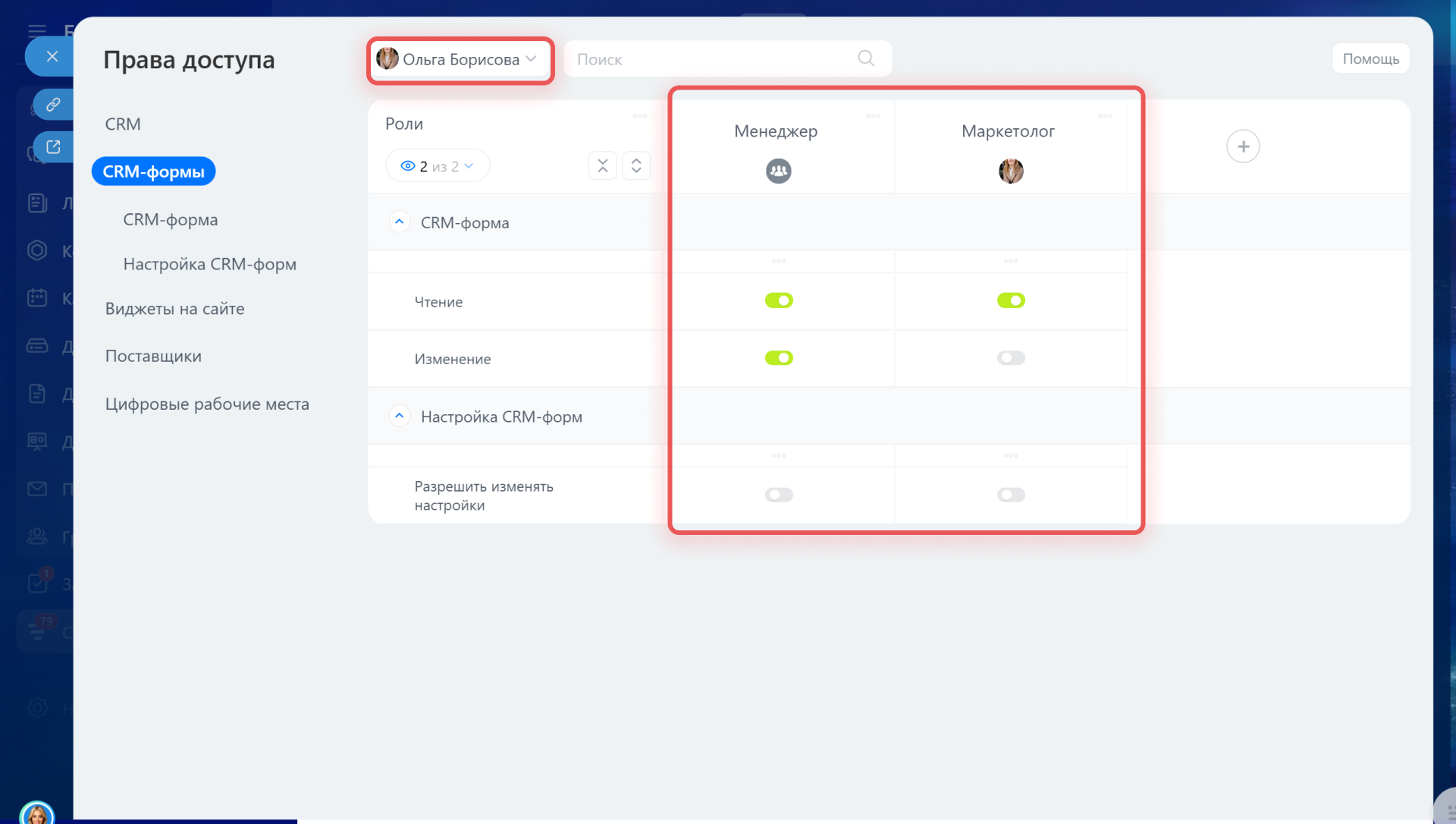Collapse the CRM-форма section

(400, 222)
